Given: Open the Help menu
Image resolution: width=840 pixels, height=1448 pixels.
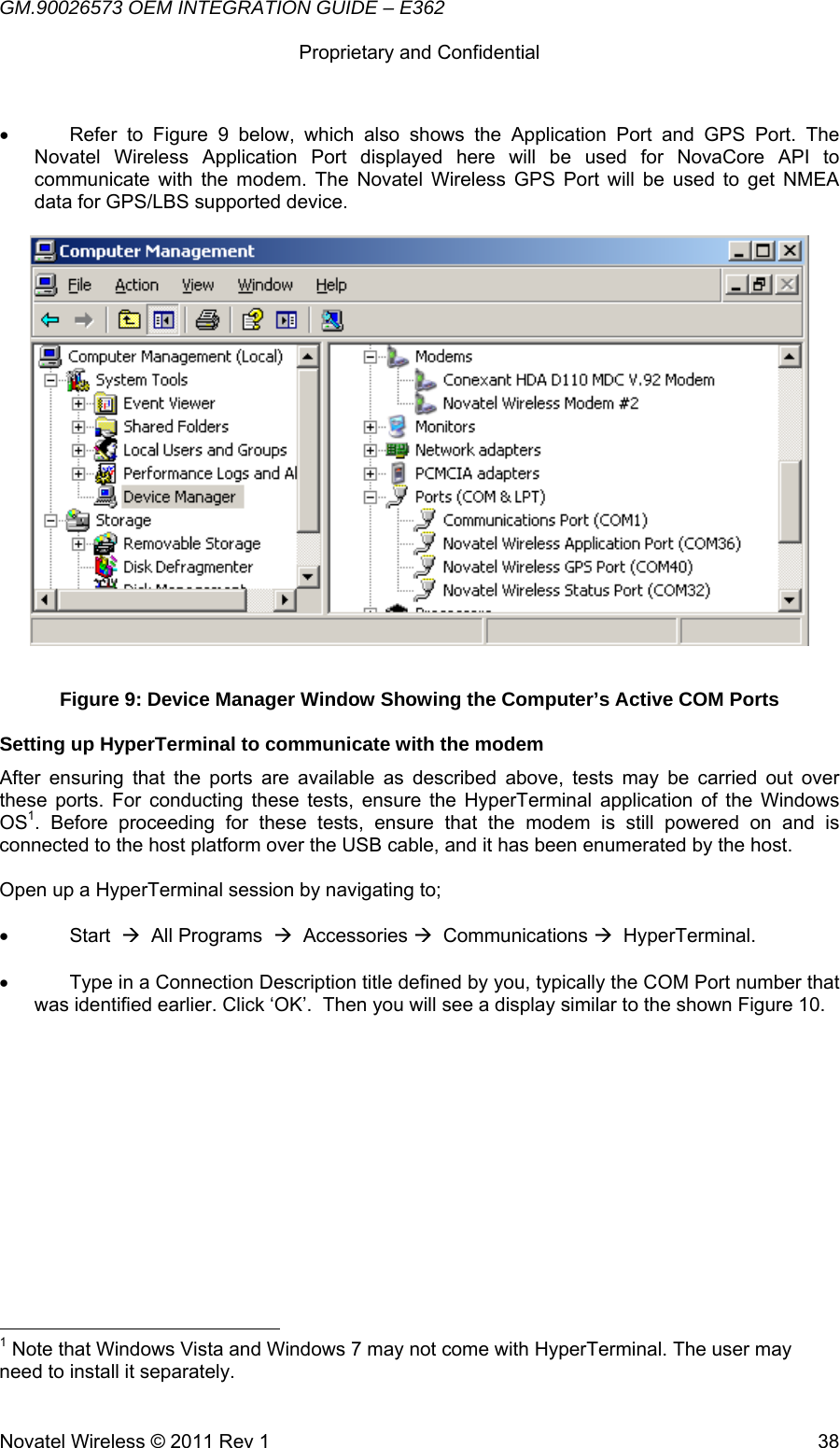Looking at the screenshot, I should (331, 285).
